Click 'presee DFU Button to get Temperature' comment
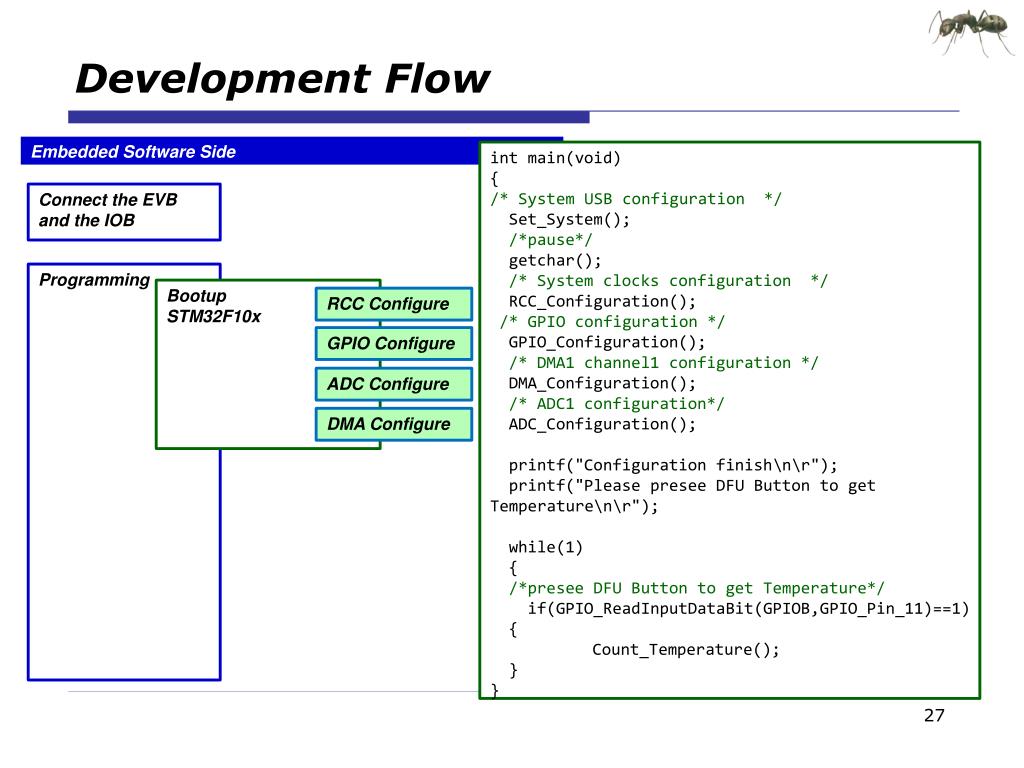 (x=697, y=588)
